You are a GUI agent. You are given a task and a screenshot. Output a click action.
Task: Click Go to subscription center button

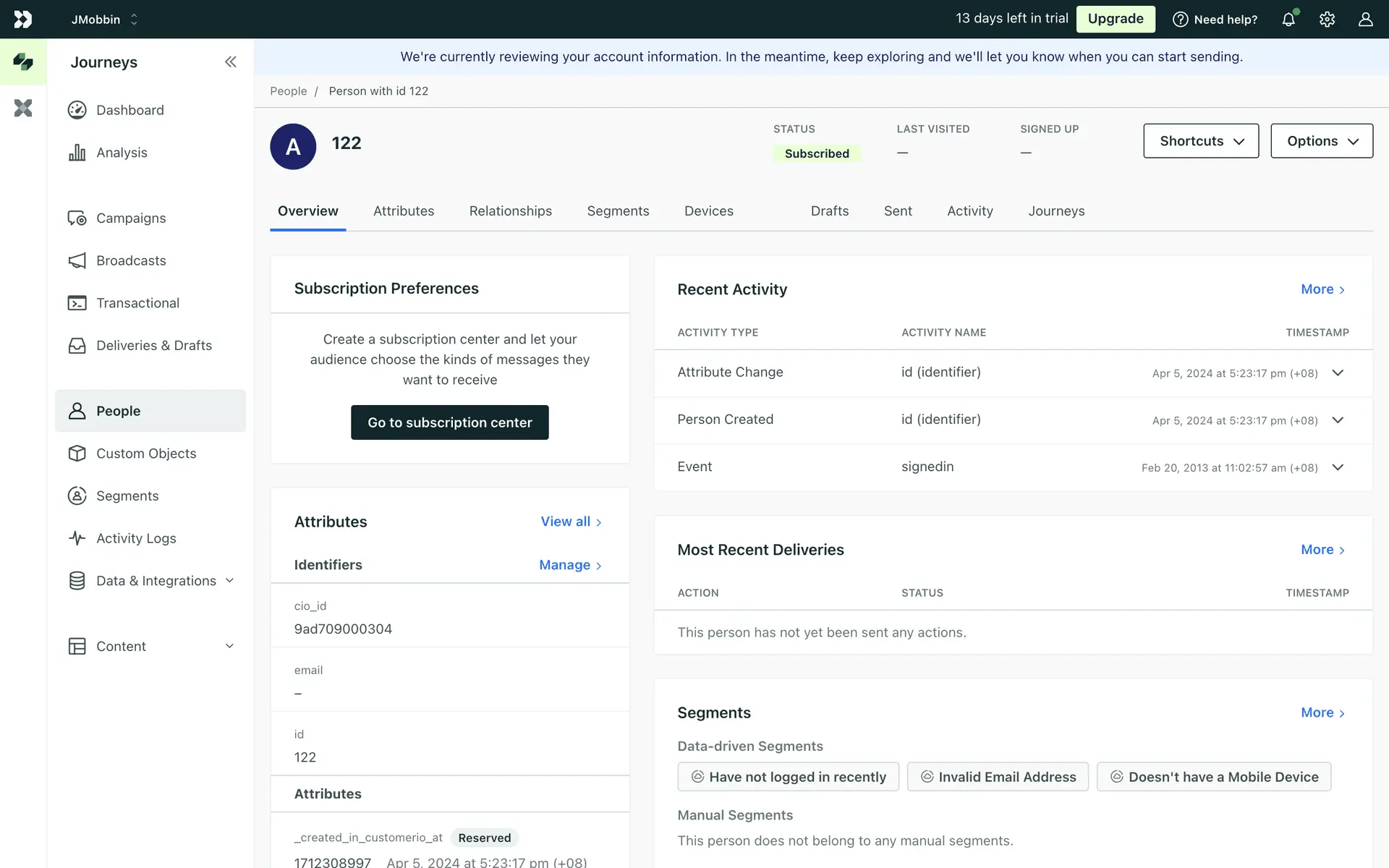pos(449,422)
